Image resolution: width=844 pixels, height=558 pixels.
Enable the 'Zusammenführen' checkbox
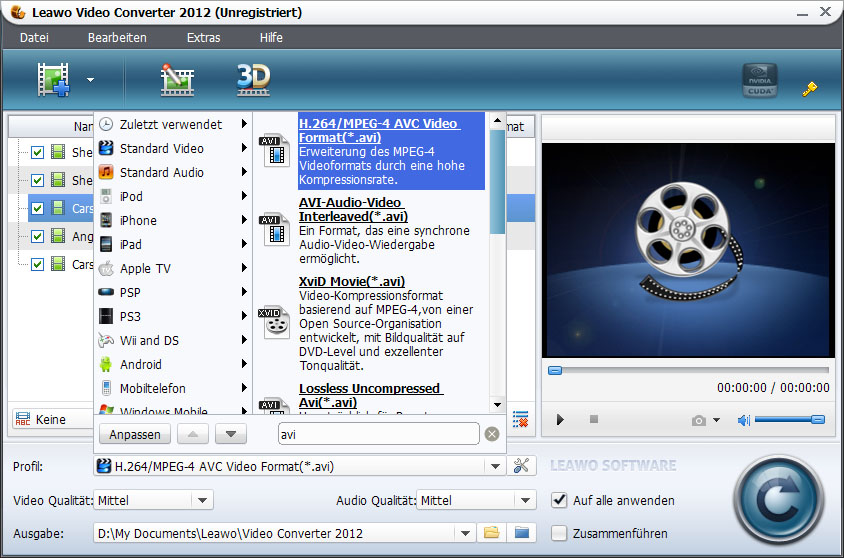560,533
